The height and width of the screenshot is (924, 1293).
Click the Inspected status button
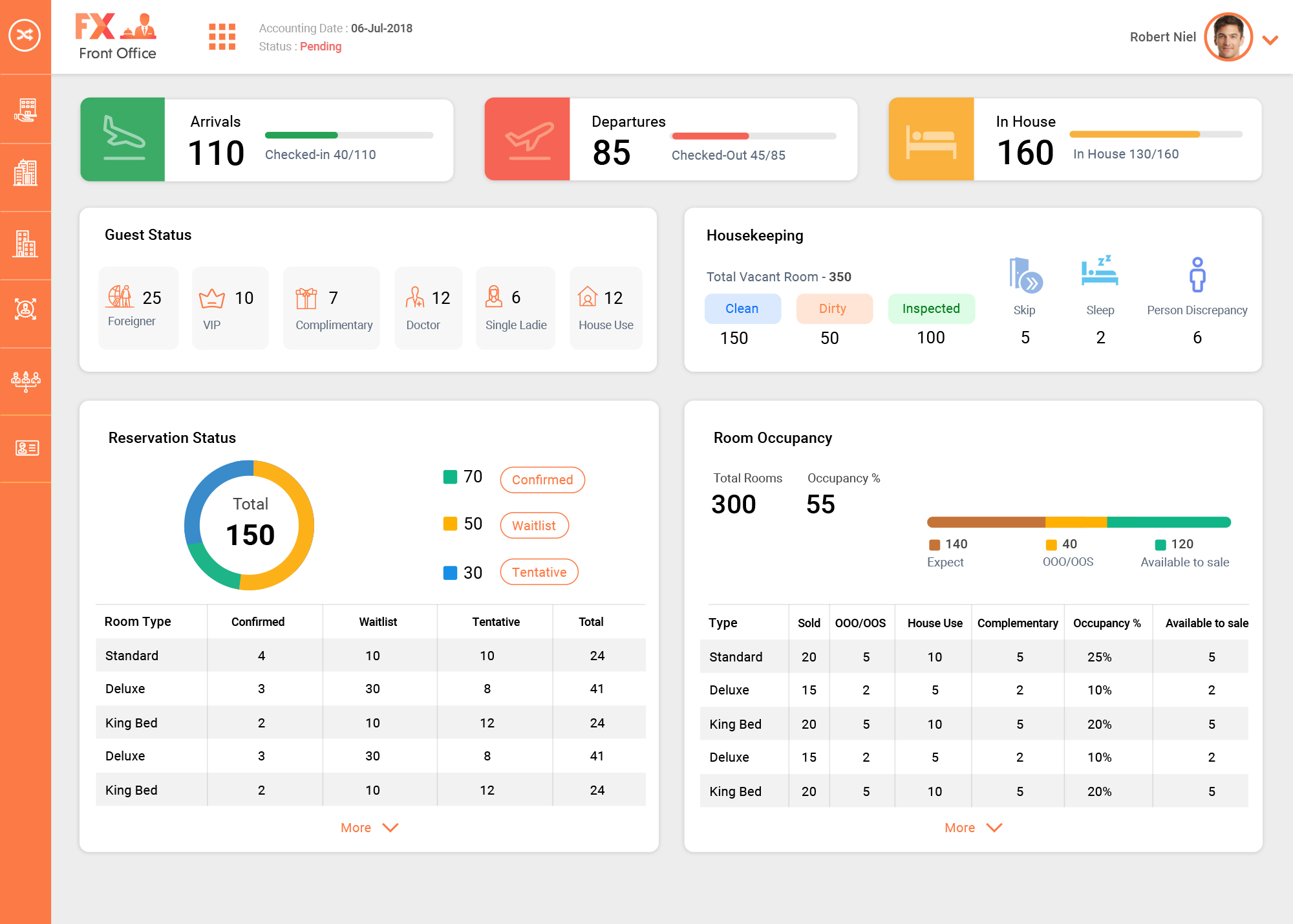click(x=931, y=308)
